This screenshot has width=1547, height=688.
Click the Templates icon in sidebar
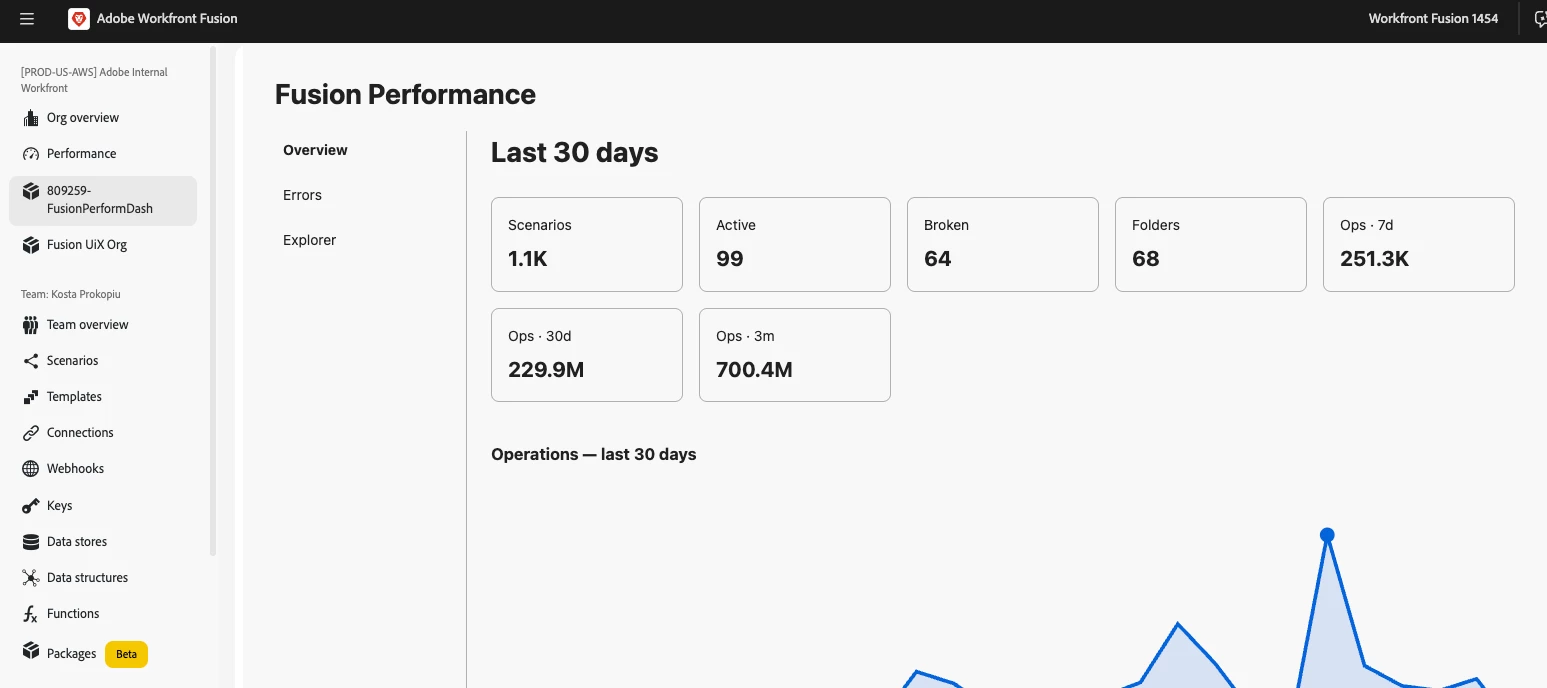(30, 397)
